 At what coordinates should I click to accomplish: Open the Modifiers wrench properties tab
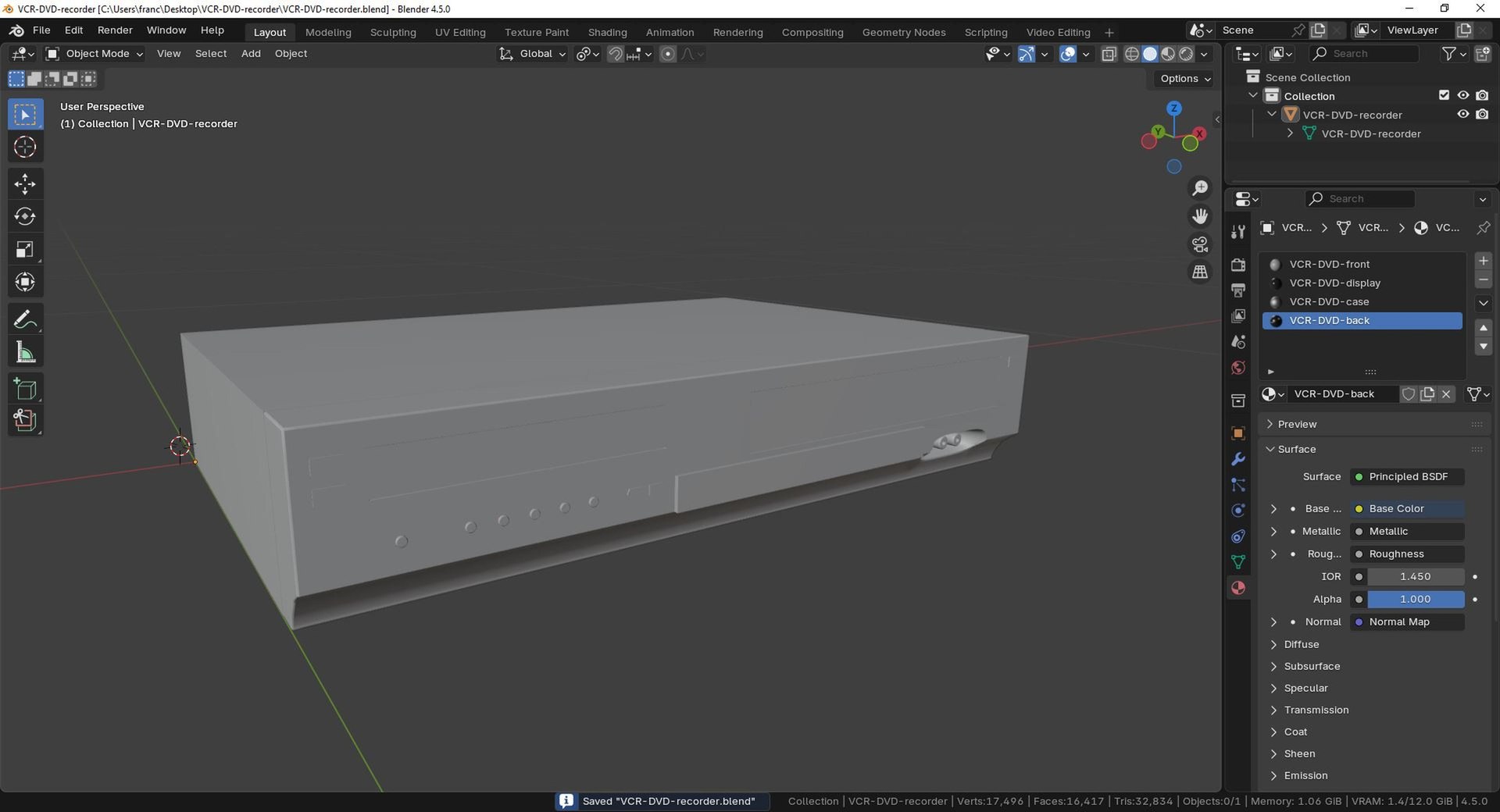(x=1238, y=459)
